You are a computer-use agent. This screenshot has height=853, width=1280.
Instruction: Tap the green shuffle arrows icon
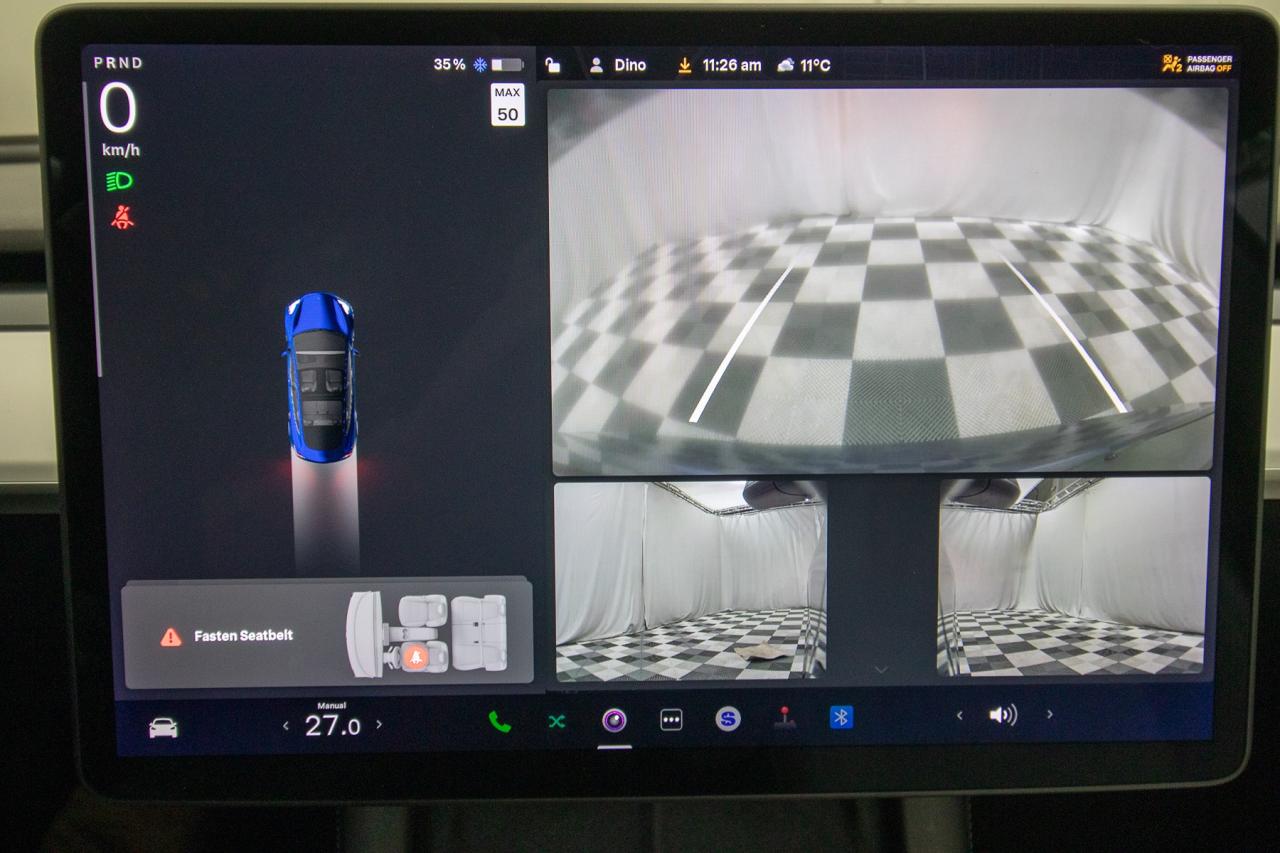coord(556,720)
